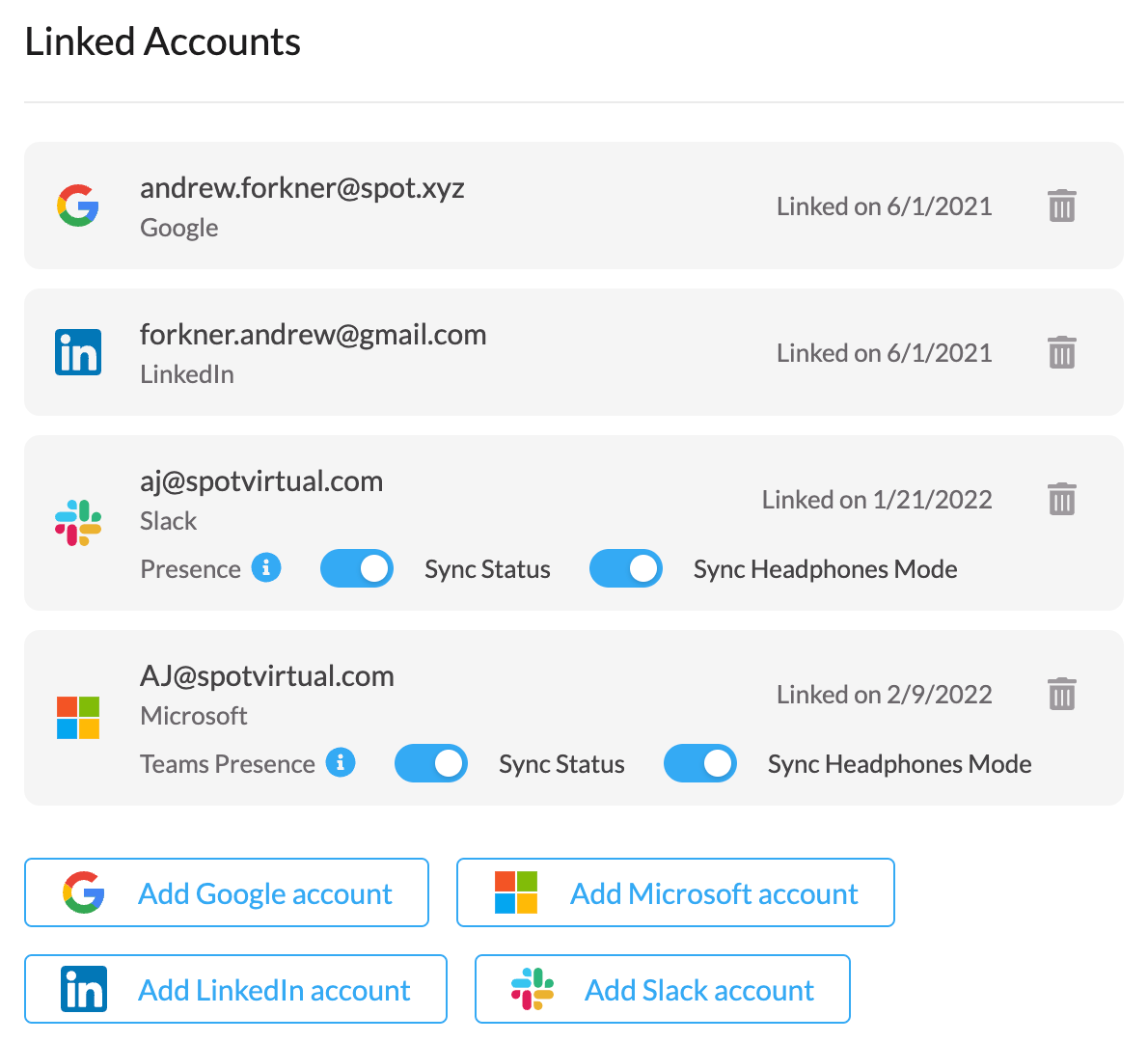Delete the andrew.forkner@spot.xyz Google account
Viewport: 1148px width, 1042px height.
[1061, 206]
